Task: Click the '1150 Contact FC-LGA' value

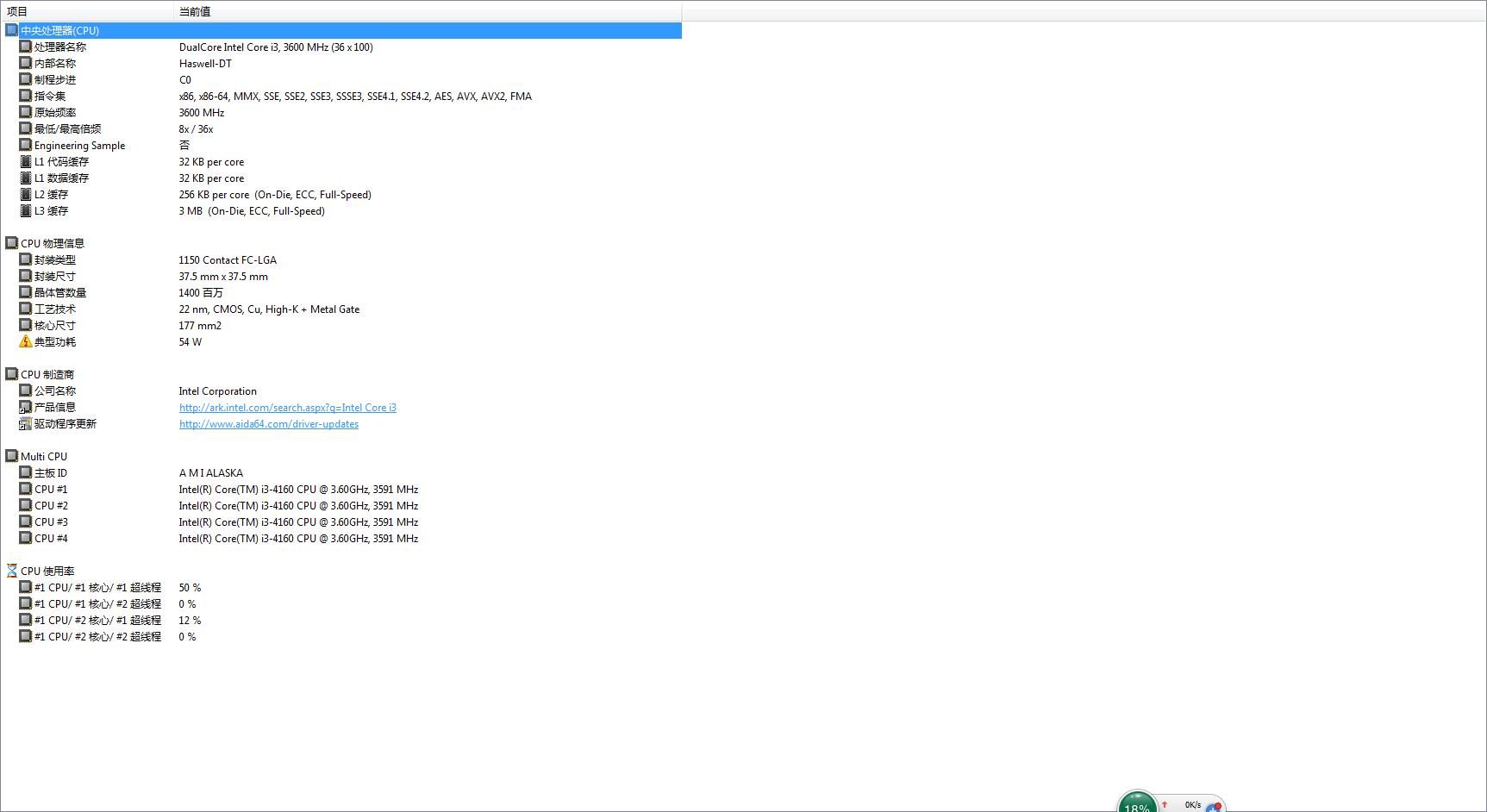Action: click(228, 260)
